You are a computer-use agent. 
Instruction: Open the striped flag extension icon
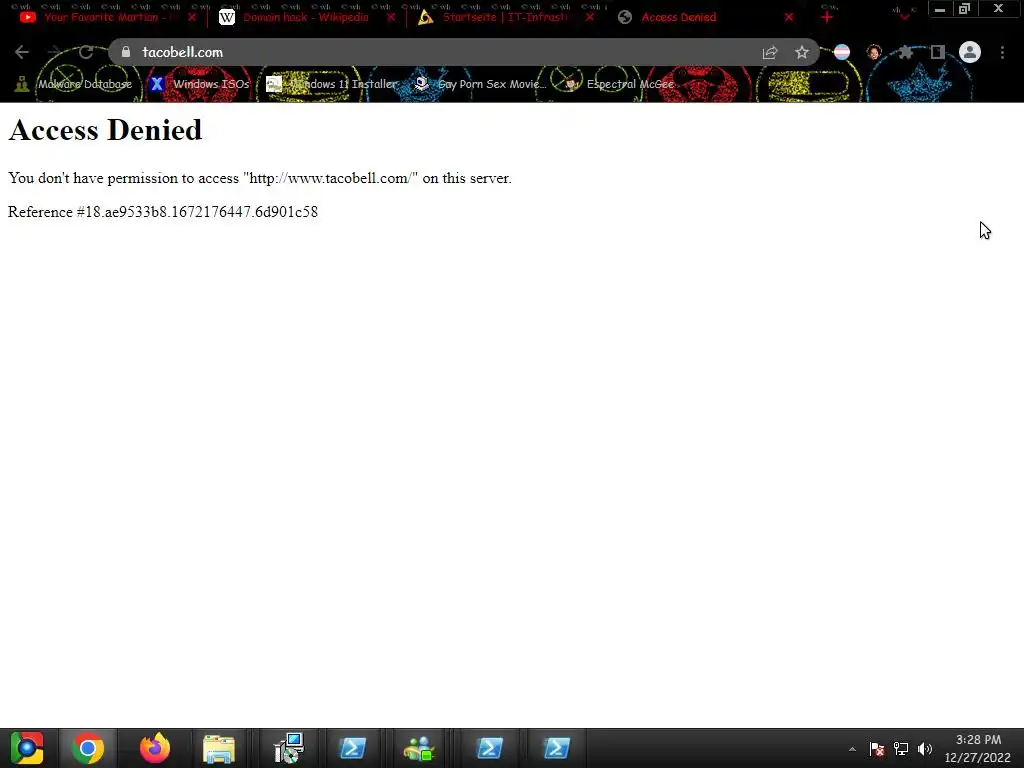842,52
